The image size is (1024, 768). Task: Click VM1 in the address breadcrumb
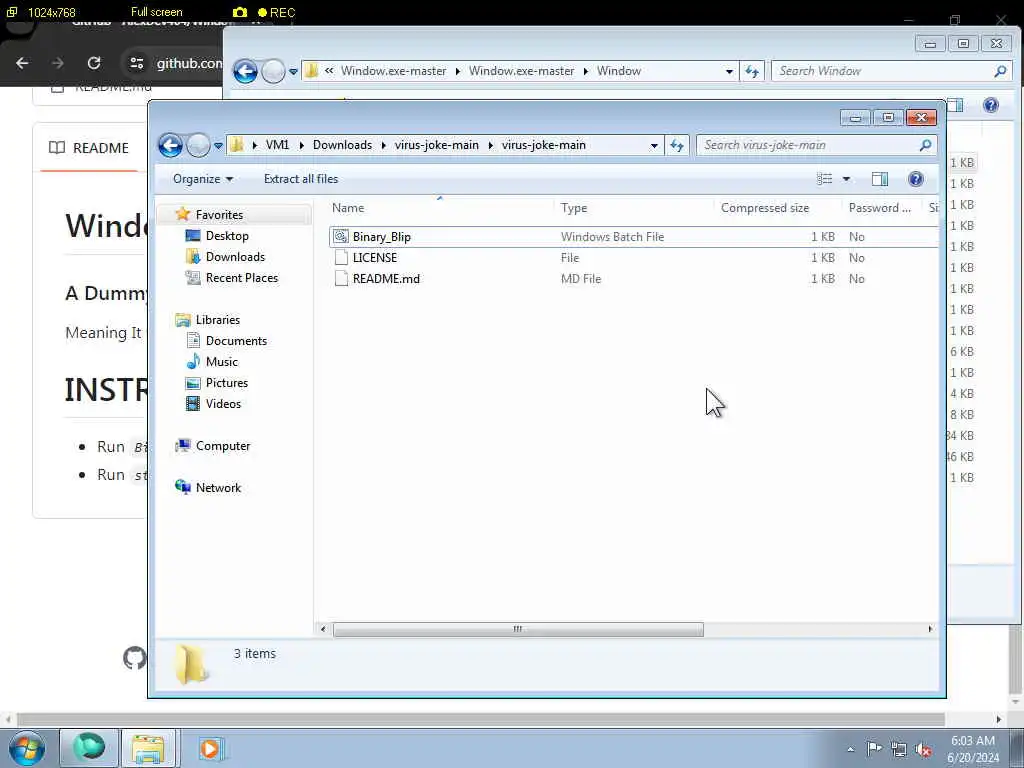277,145
